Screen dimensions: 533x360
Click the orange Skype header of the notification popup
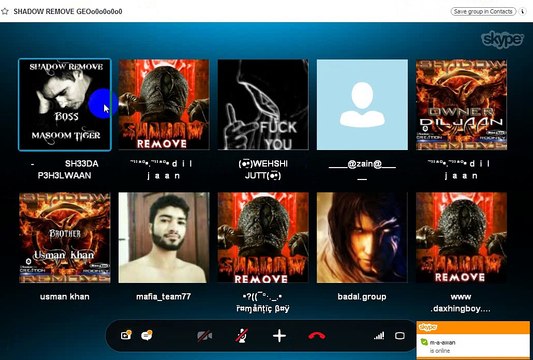473,328
